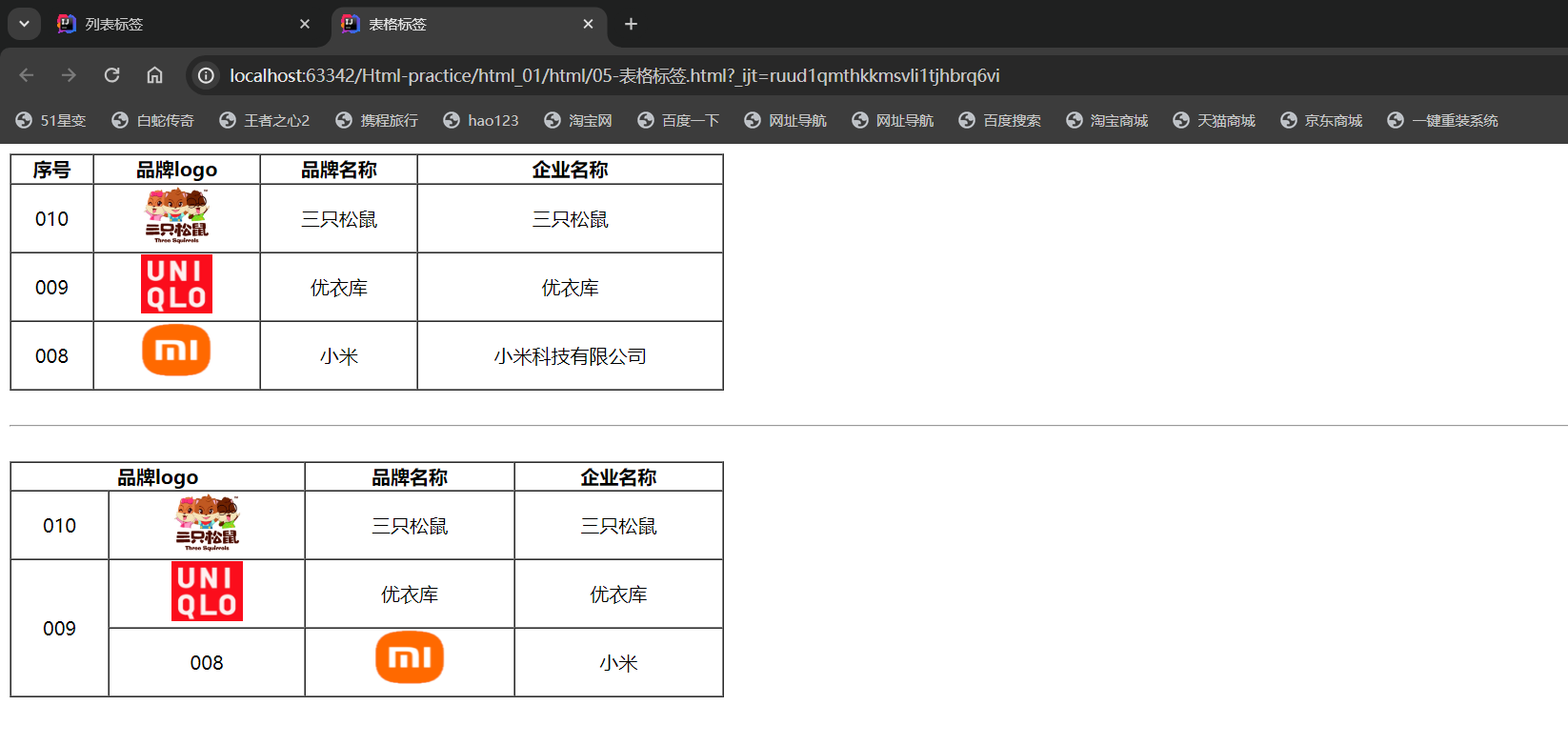Viewport: 1568px width, 745px height.
Task: Click the globe icon of hao123 bookmark
Action: (452, 120)
